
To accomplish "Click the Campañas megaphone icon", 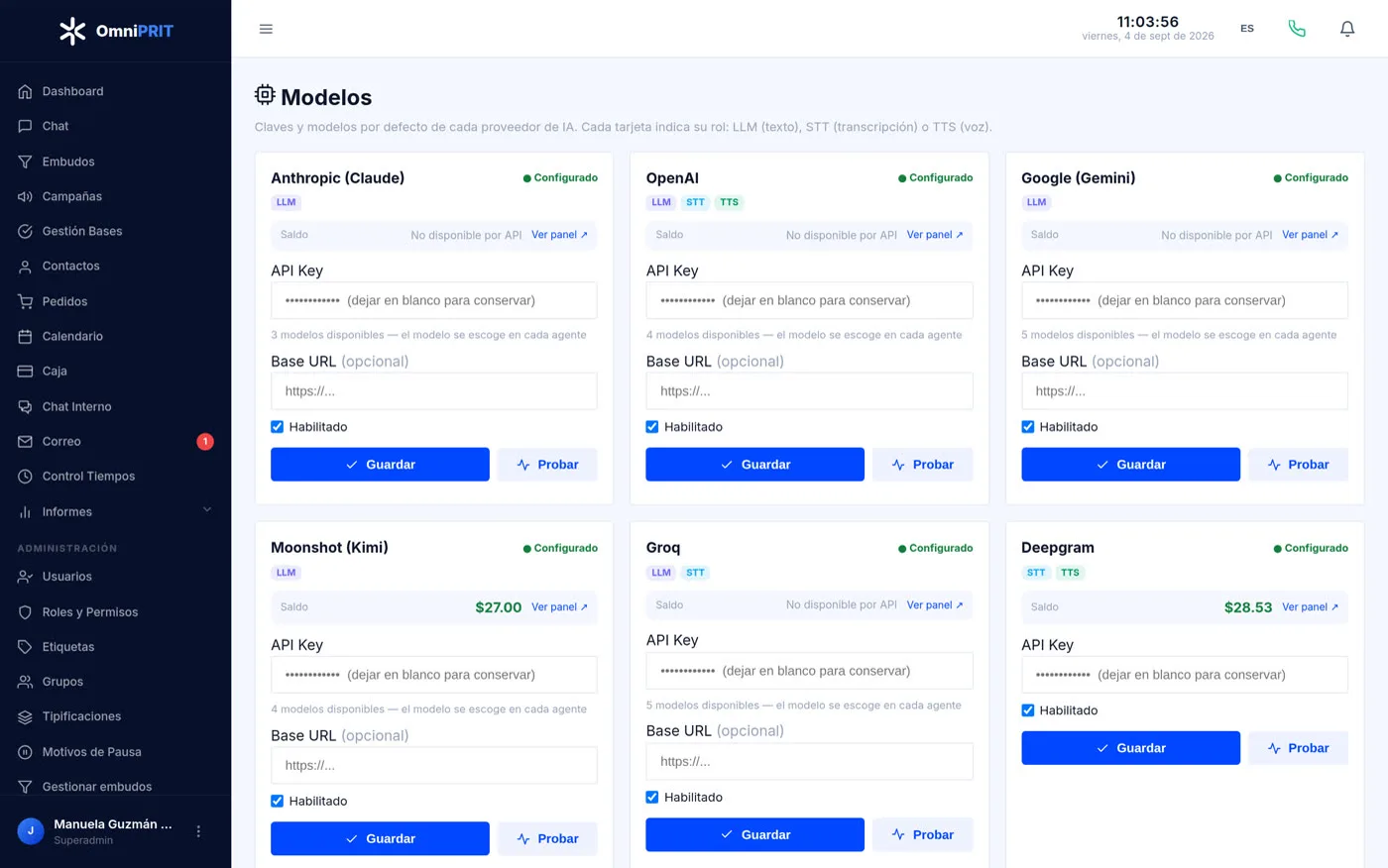I will 26,196.
